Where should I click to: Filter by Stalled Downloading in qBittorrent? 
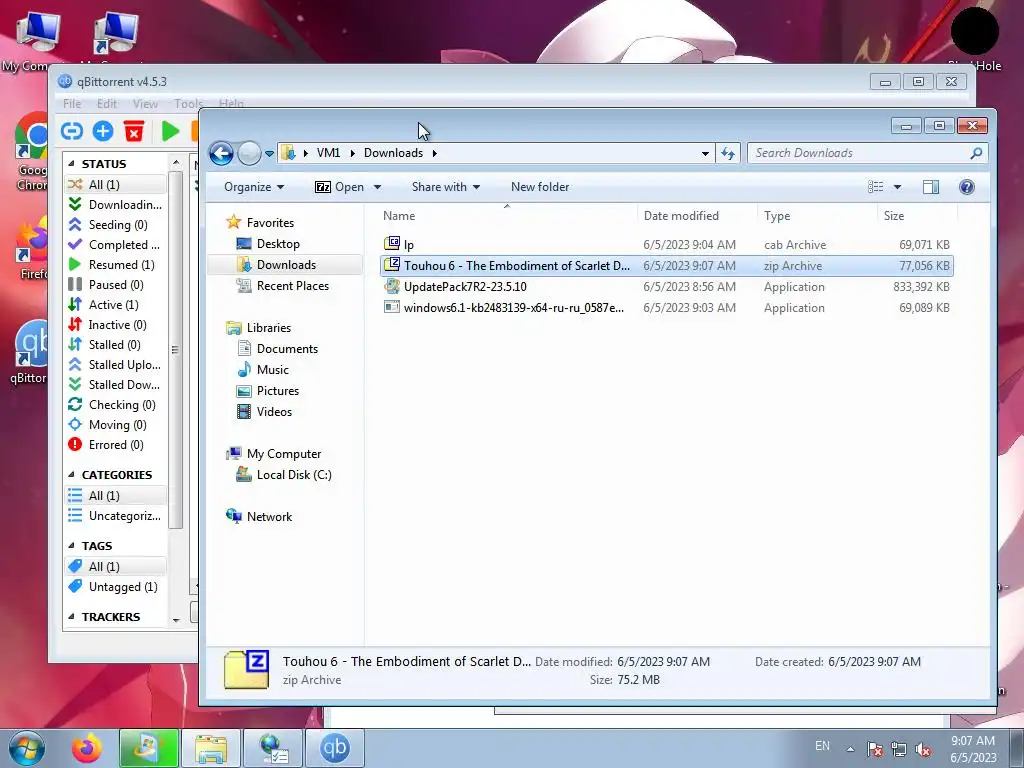click(x=116, y=385)
